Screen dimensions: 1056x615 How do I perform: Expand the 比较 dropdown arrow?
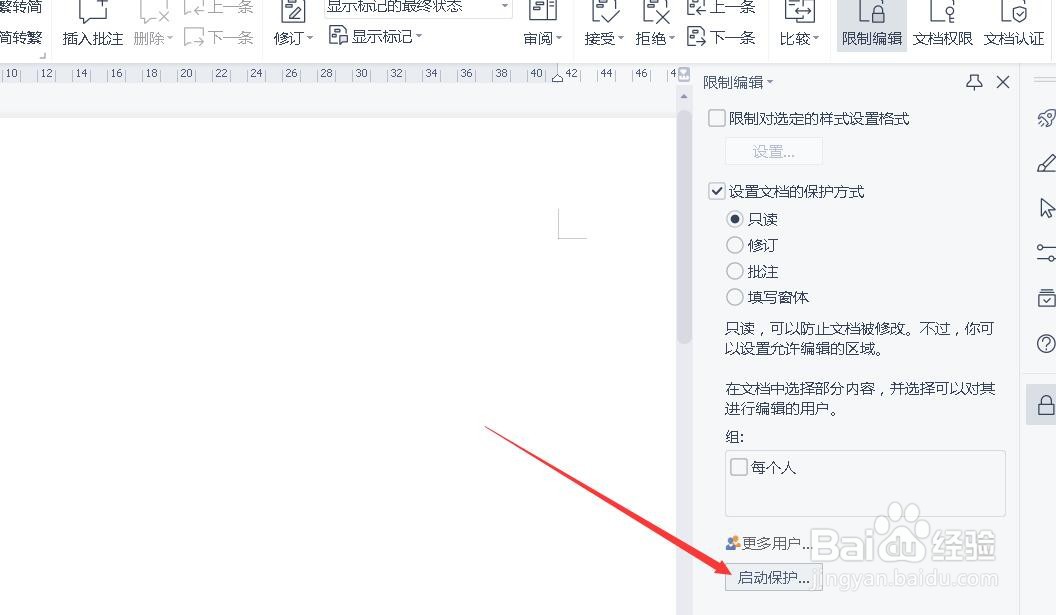pyautogui.click(x=816, y=38)
